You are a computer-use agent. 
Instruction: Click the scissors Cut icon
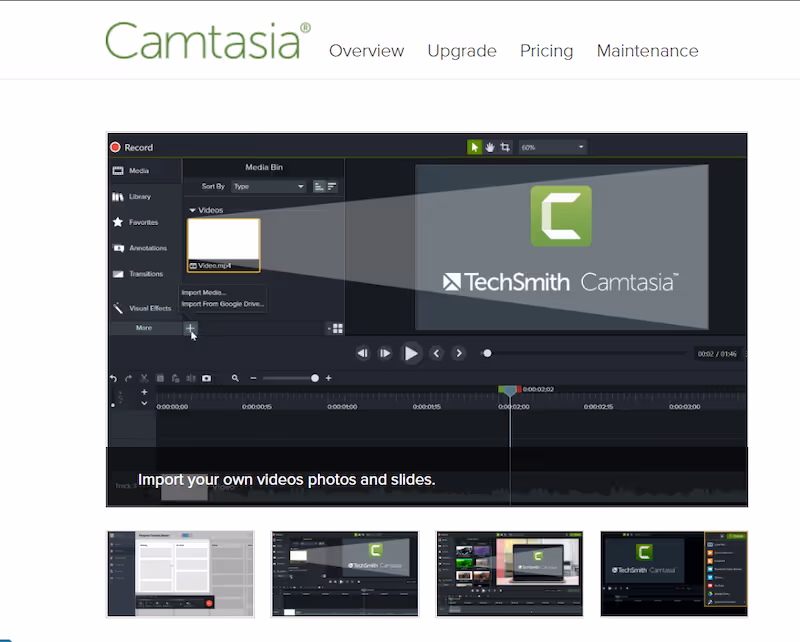click(x=144, y=378)
